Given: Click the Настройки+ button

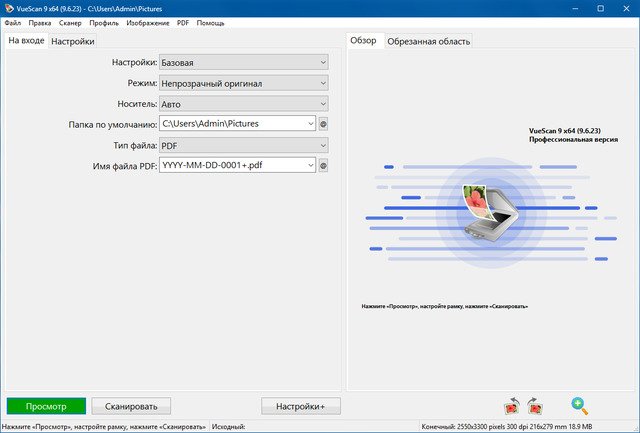Looking at the screenshot, I should tap(301, 406).
